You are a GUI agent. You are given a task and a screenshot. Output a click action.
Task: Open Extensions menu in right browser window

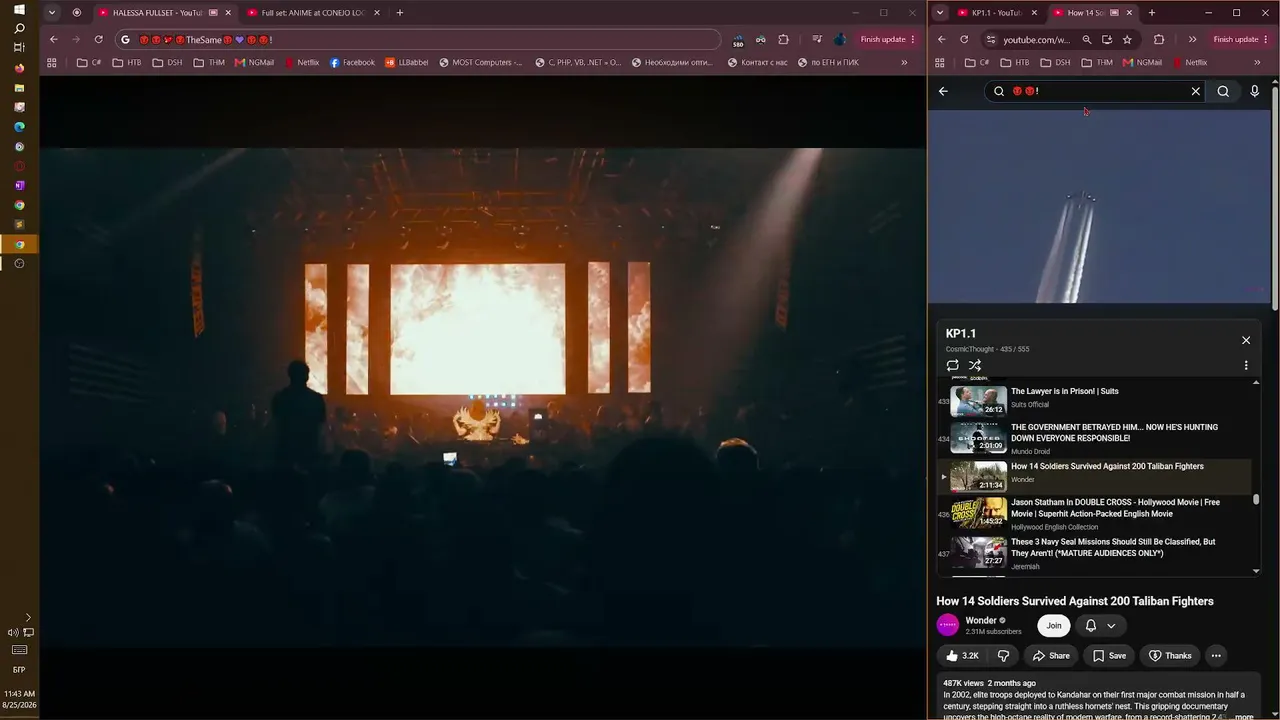(x=1159, y=40)
